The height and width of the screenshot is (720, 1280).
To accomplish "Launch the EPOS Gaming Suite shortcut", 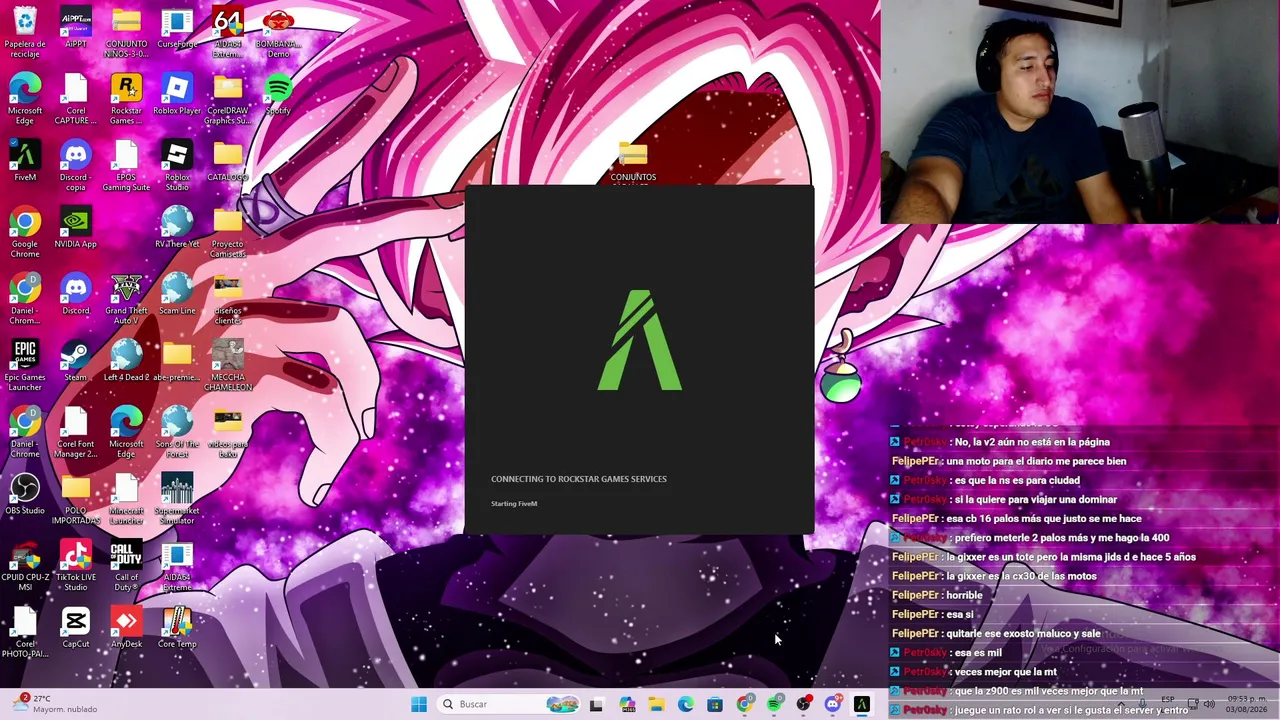I will (x=126, y=166).
